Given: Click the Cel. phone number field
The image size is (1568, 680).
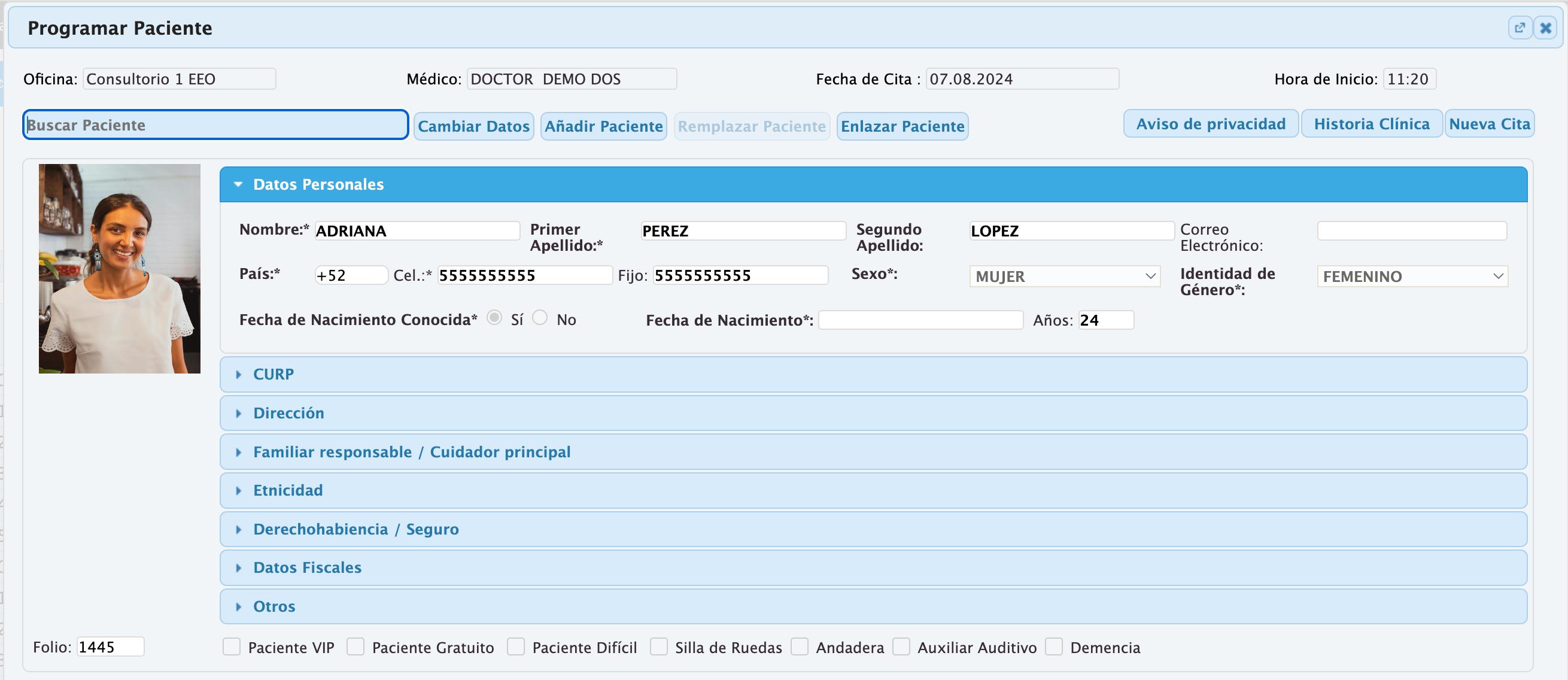Looking at the screenshot, I should 525,275.
